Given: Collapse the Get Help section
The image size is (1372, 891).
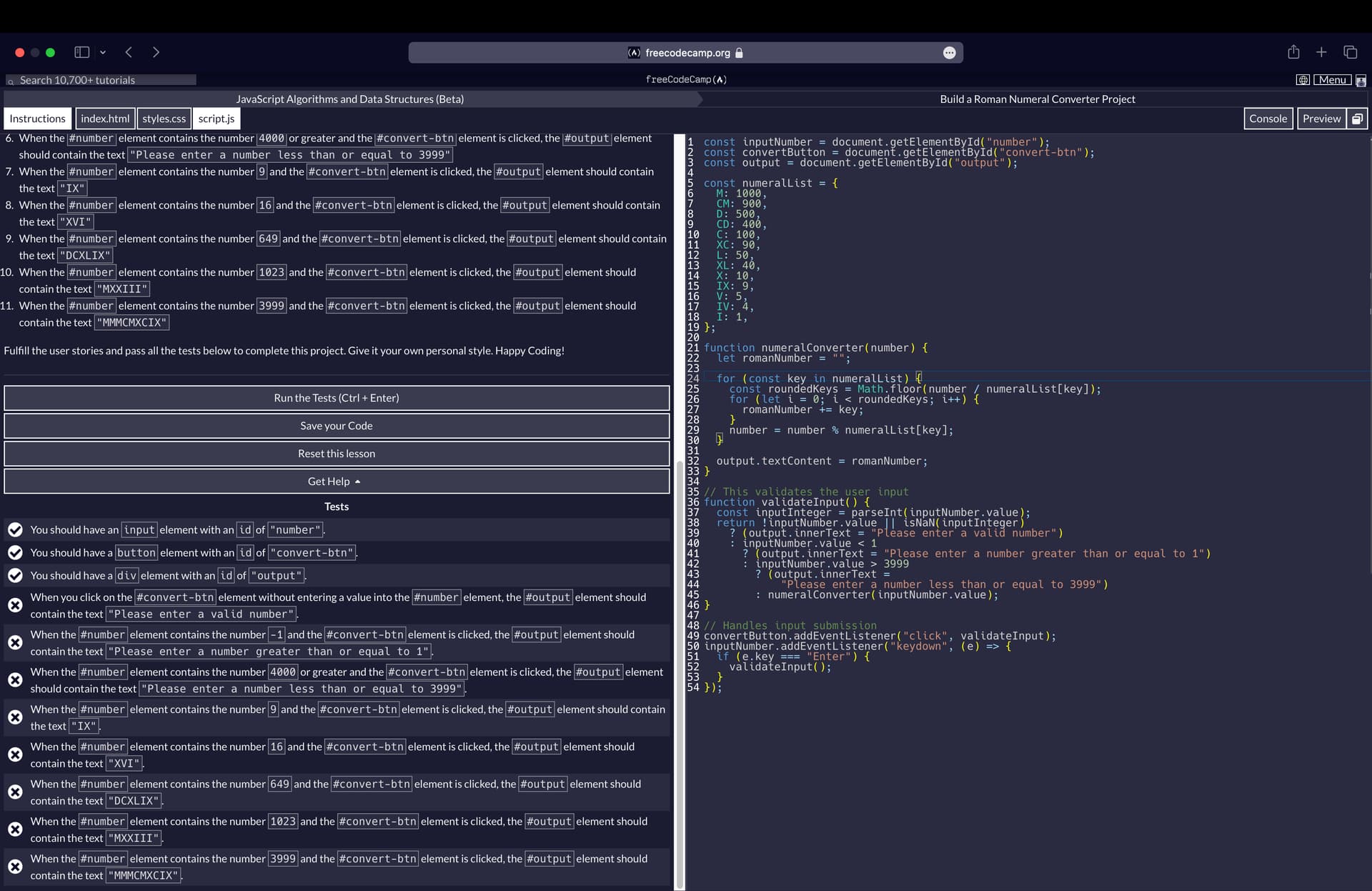Looking at the screenshot, I should pyautogui.click(x=336, y=481).
